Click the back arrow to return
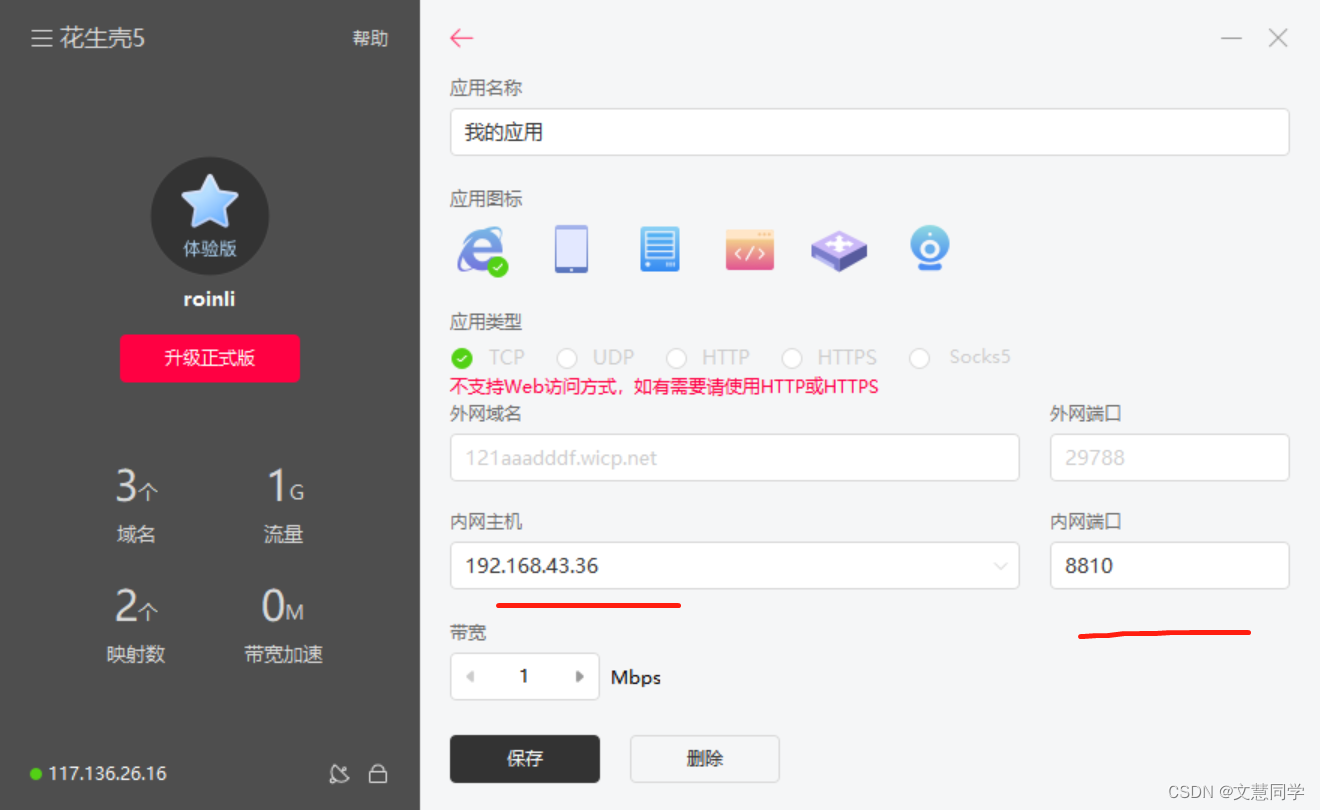This screenshot has height=810, width=1320. [460, 38]
